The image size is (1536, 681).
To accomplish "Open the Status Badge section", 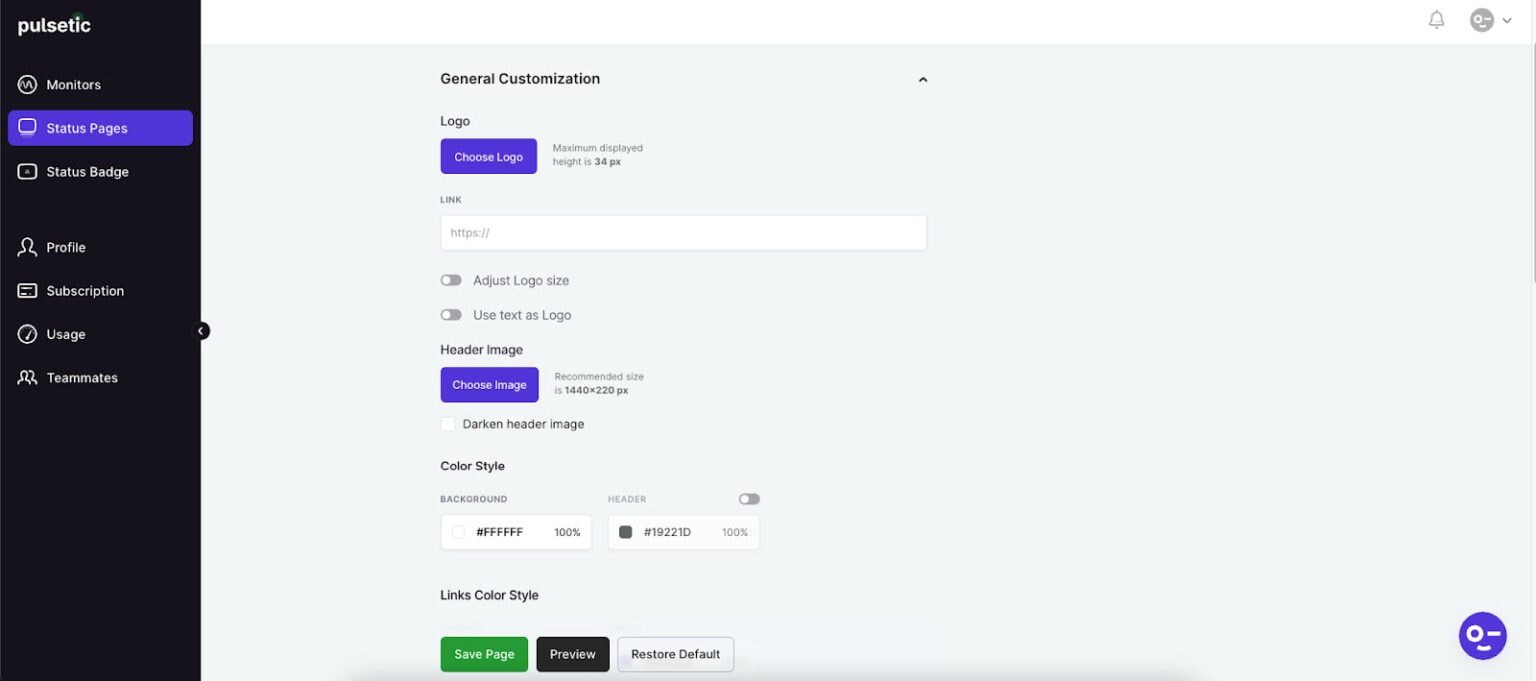I will pos(87,171).
